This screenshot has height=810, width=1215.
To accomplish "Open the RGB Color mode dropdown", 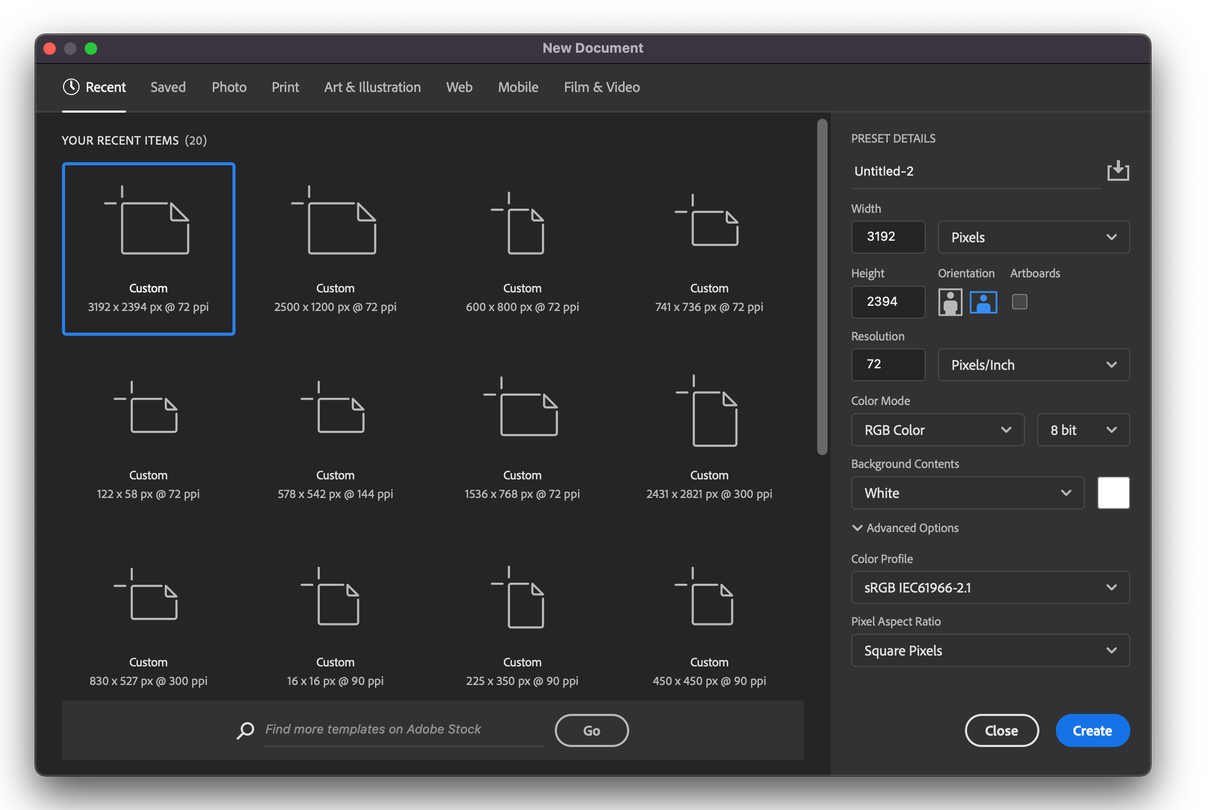I will [937, 430].
